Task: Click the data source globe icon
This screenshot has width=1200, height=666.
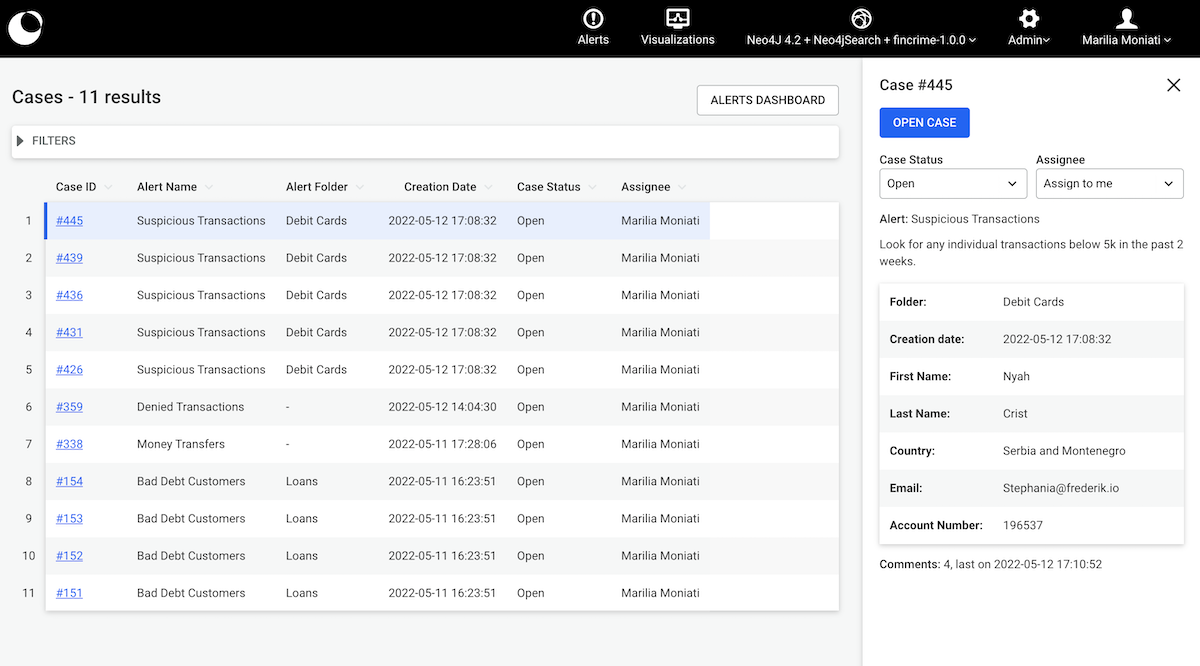Action: (861, 18)
